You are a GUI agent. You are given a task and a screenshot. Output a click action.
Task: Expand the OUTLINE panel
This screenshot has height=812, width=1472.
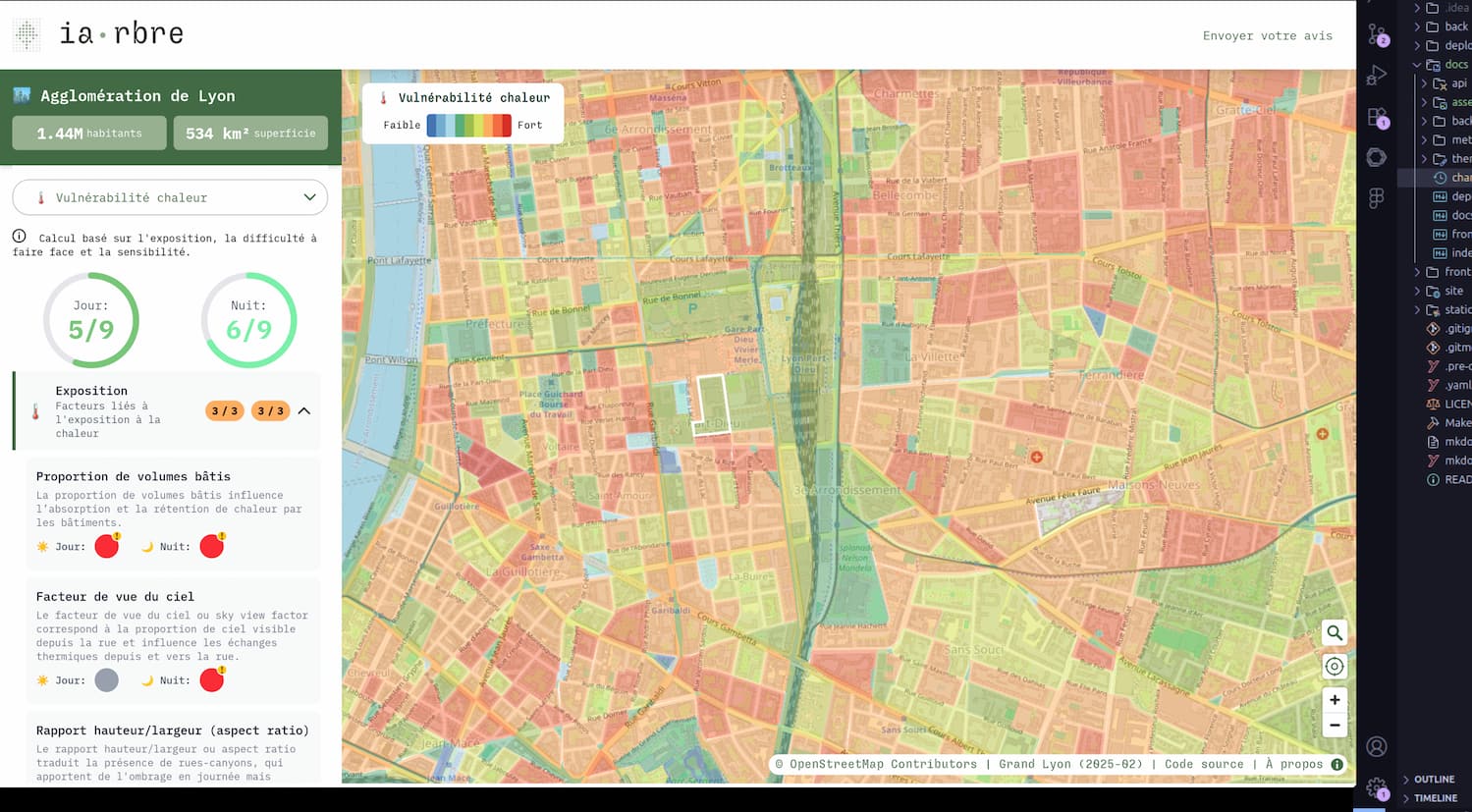tap(1434, 780)
